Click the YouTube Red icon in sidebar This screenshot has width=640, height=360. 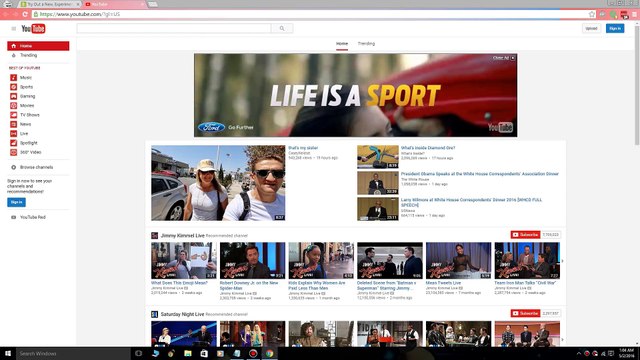tap(13, 217)
